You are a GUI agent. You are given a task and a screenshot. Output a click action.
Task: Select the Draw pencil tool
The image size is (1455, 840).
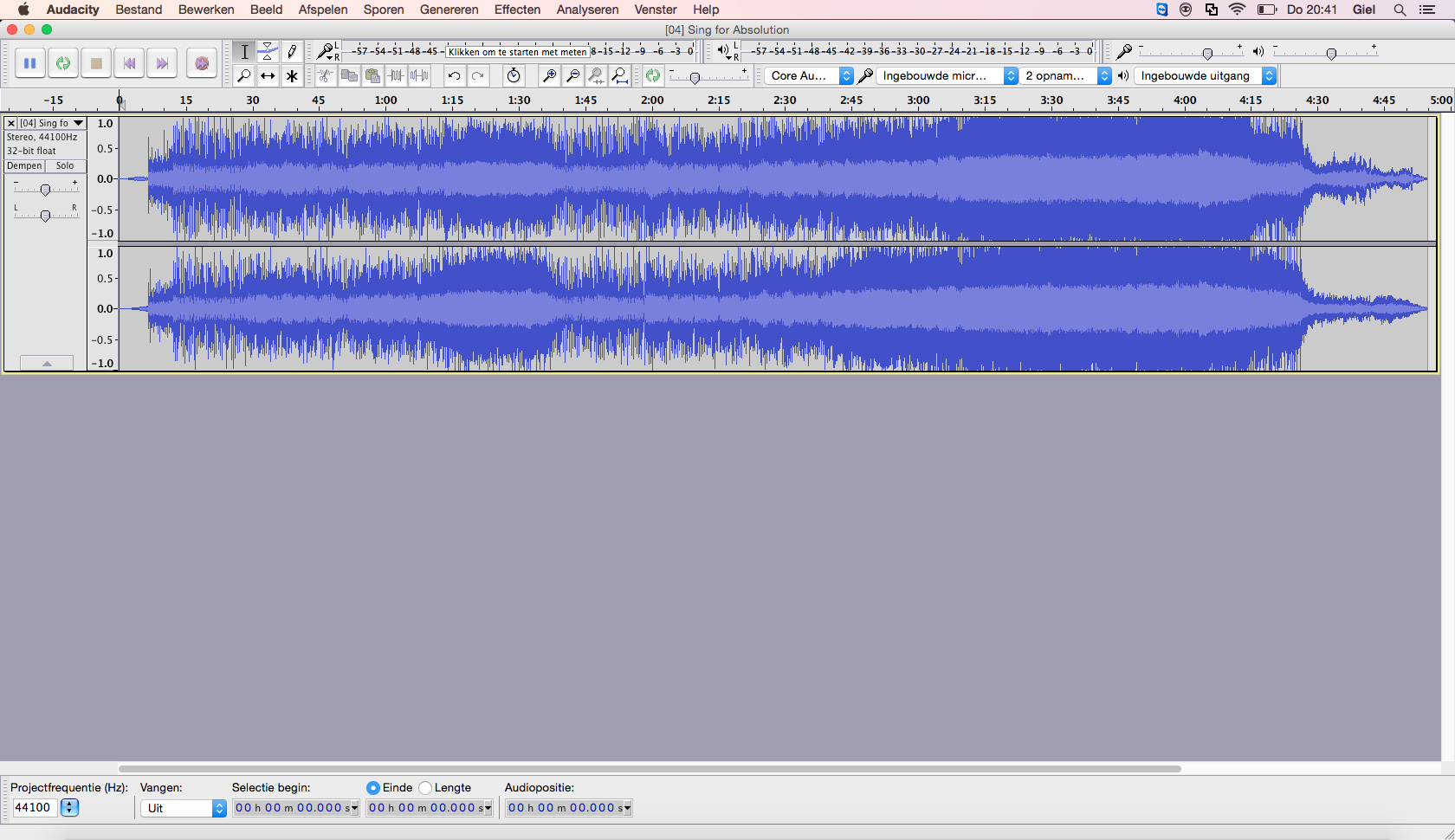point(292,51)
